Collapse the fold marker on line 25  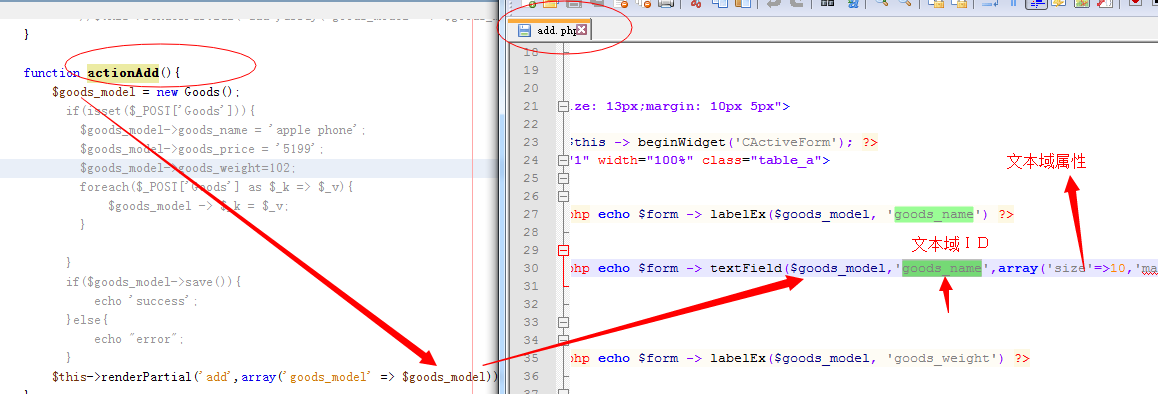pos(563,178)
